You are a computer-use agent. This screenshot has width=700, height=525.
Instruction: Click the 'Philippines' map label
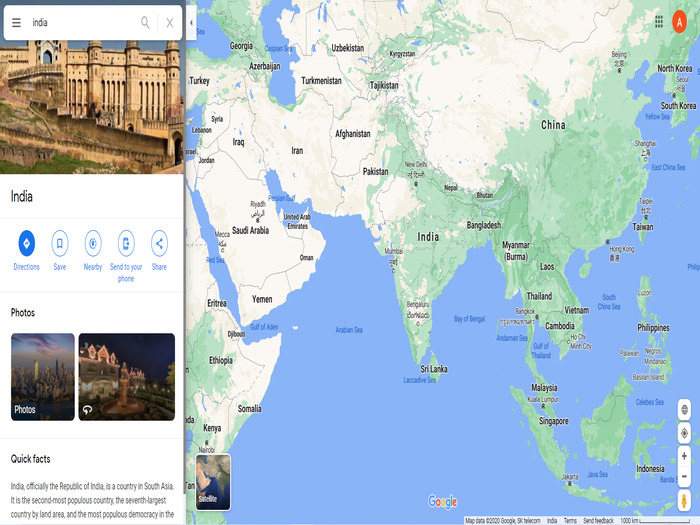[x=654, y=328]
